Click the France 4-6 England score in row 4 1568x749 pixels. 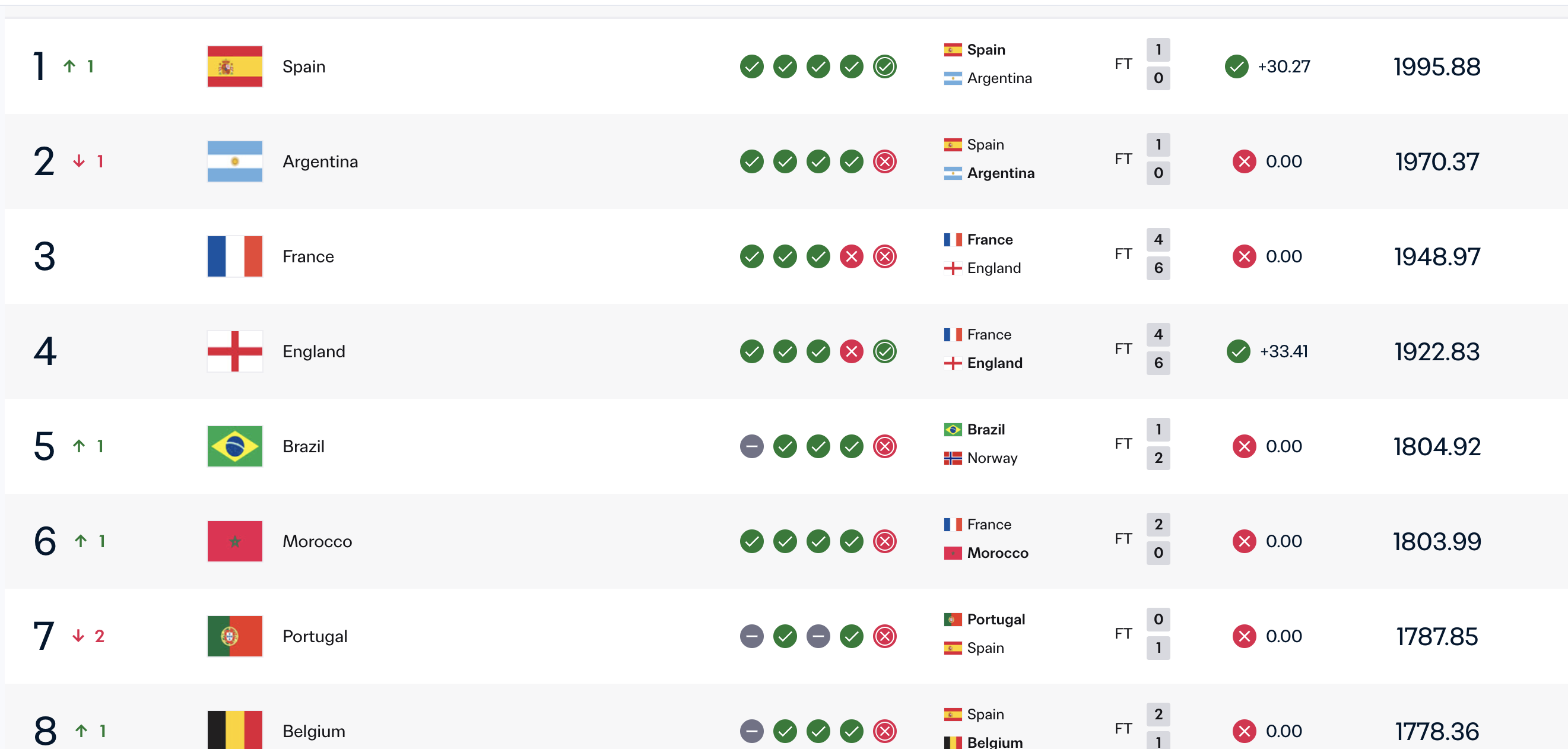click(1158, 349)
